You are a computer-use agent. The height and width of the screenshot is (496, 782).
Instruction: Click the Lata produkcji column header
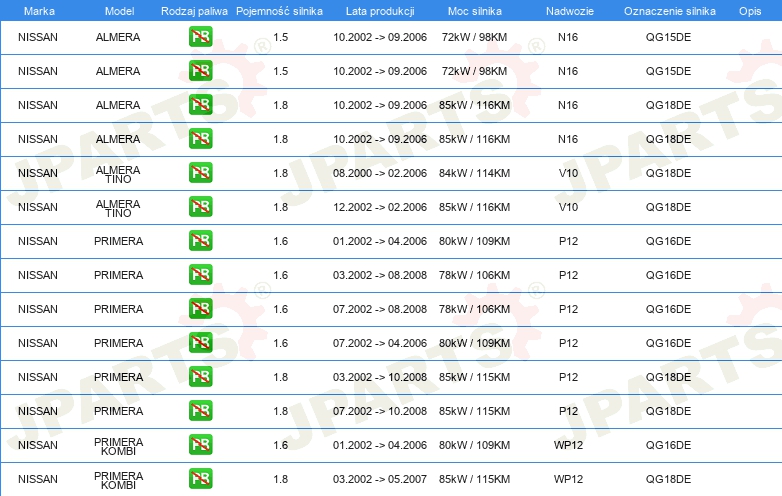380,11
